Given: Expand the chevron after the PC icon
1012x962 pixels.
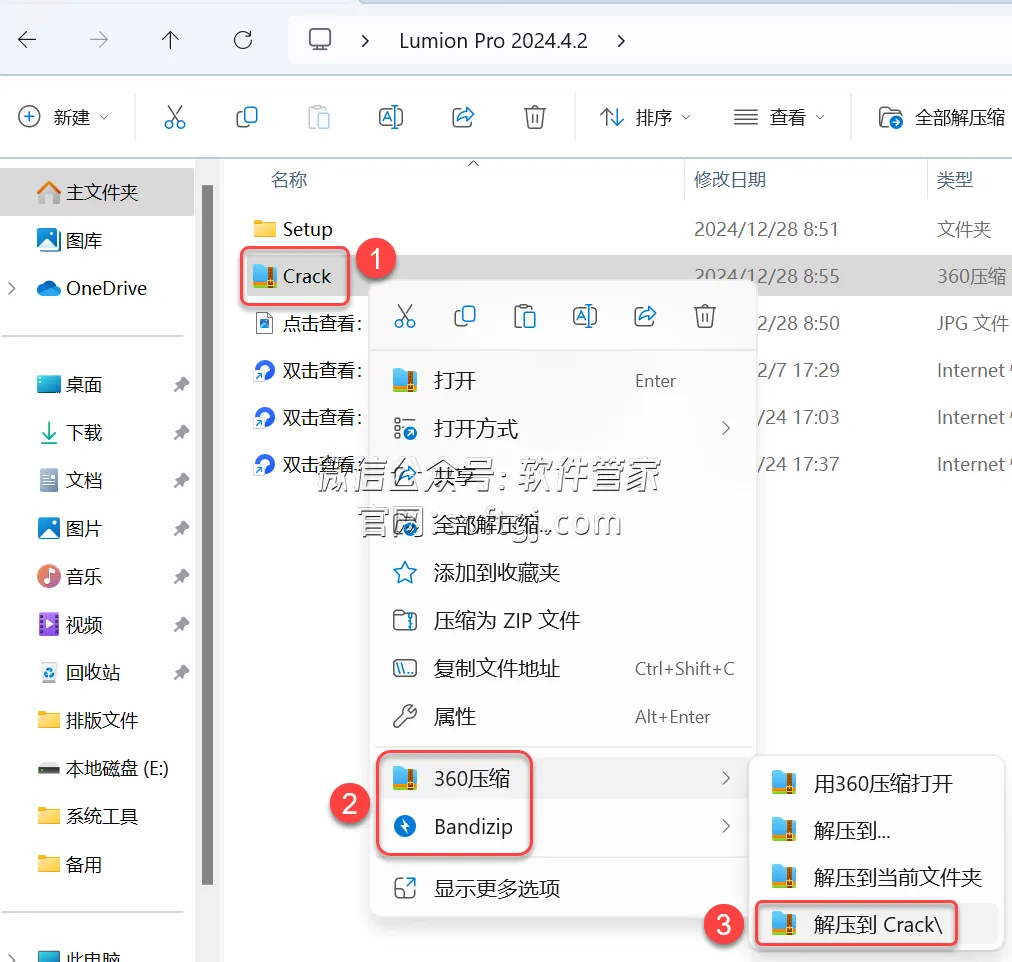Looking at the screenshot, I should click(x=365, y=41).
